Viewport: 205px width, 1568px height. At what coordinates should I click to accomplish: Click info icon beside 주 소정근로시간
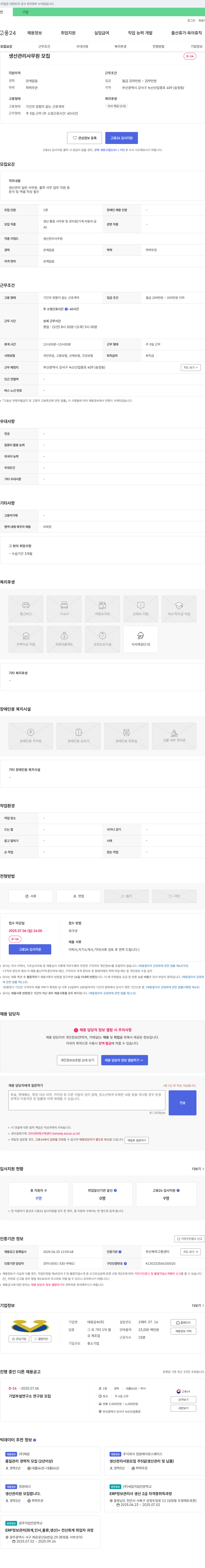pyautogui.click(x=66, y=309)
